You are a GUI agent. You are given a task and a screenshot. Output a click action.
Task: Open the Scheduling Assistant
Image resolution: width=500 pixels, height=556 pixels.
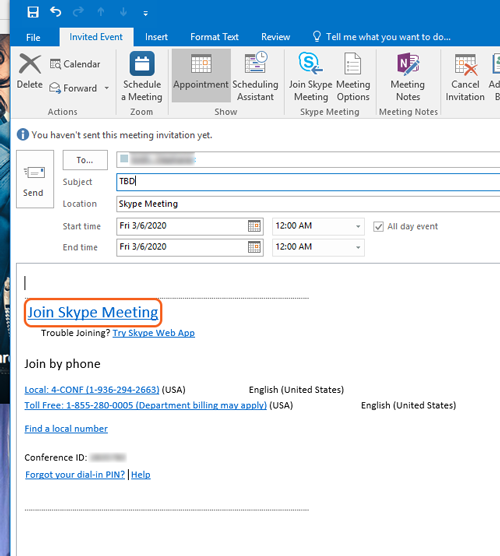click(256, 76)
